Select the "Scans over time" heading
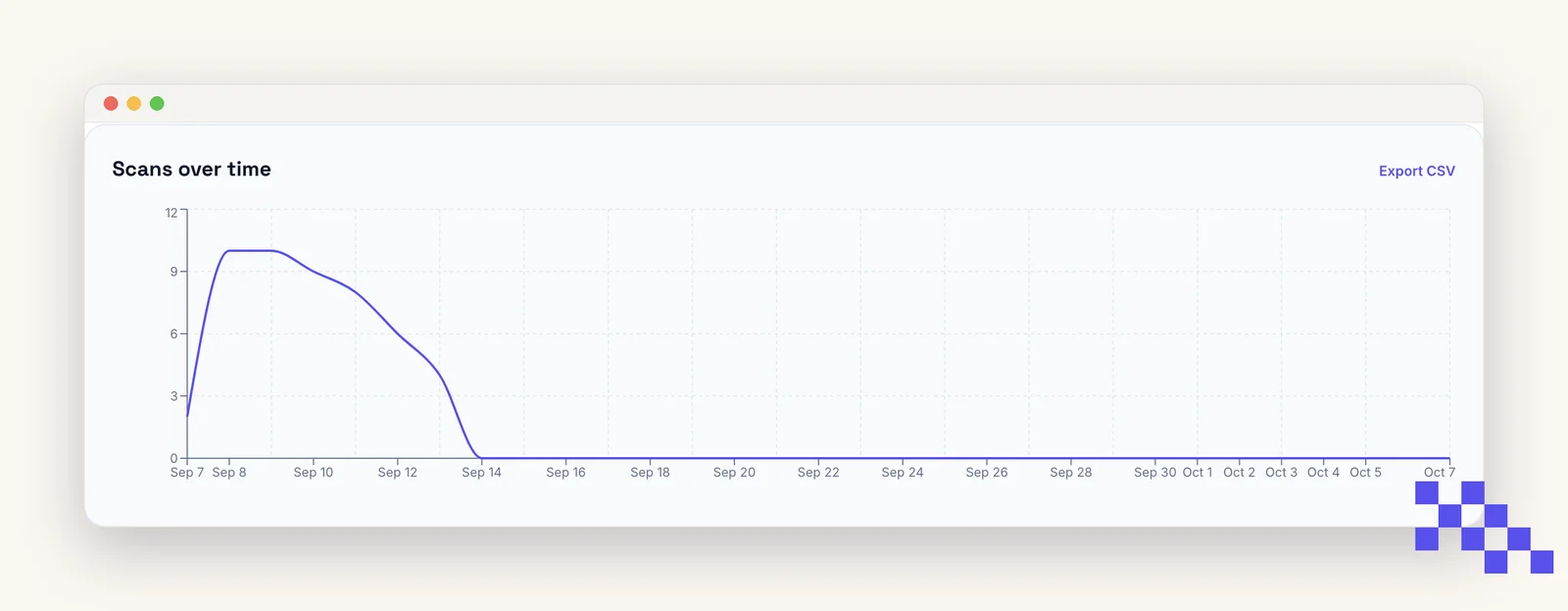 [192, 169]
